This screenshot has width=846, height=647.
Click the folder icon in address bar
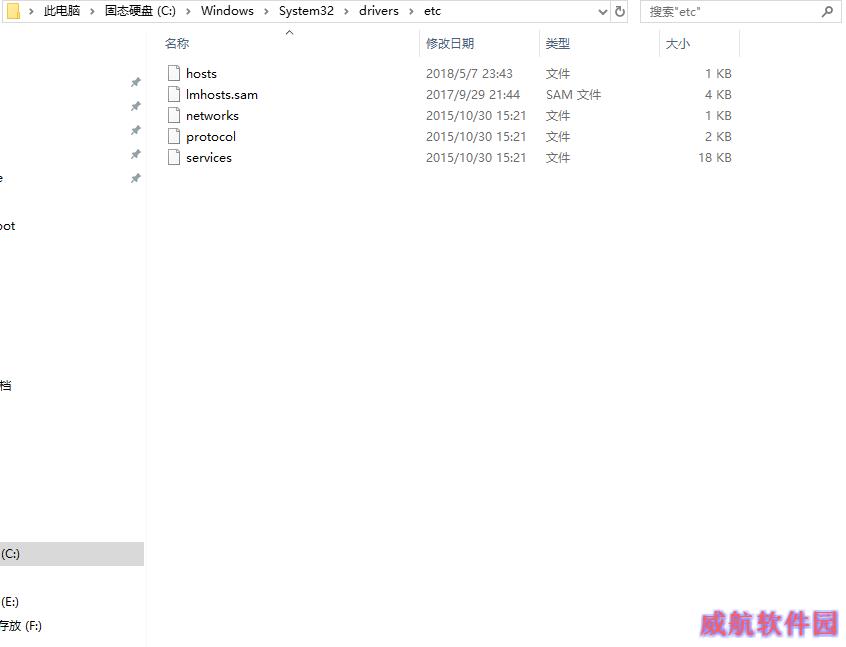(x=12, y=11)
